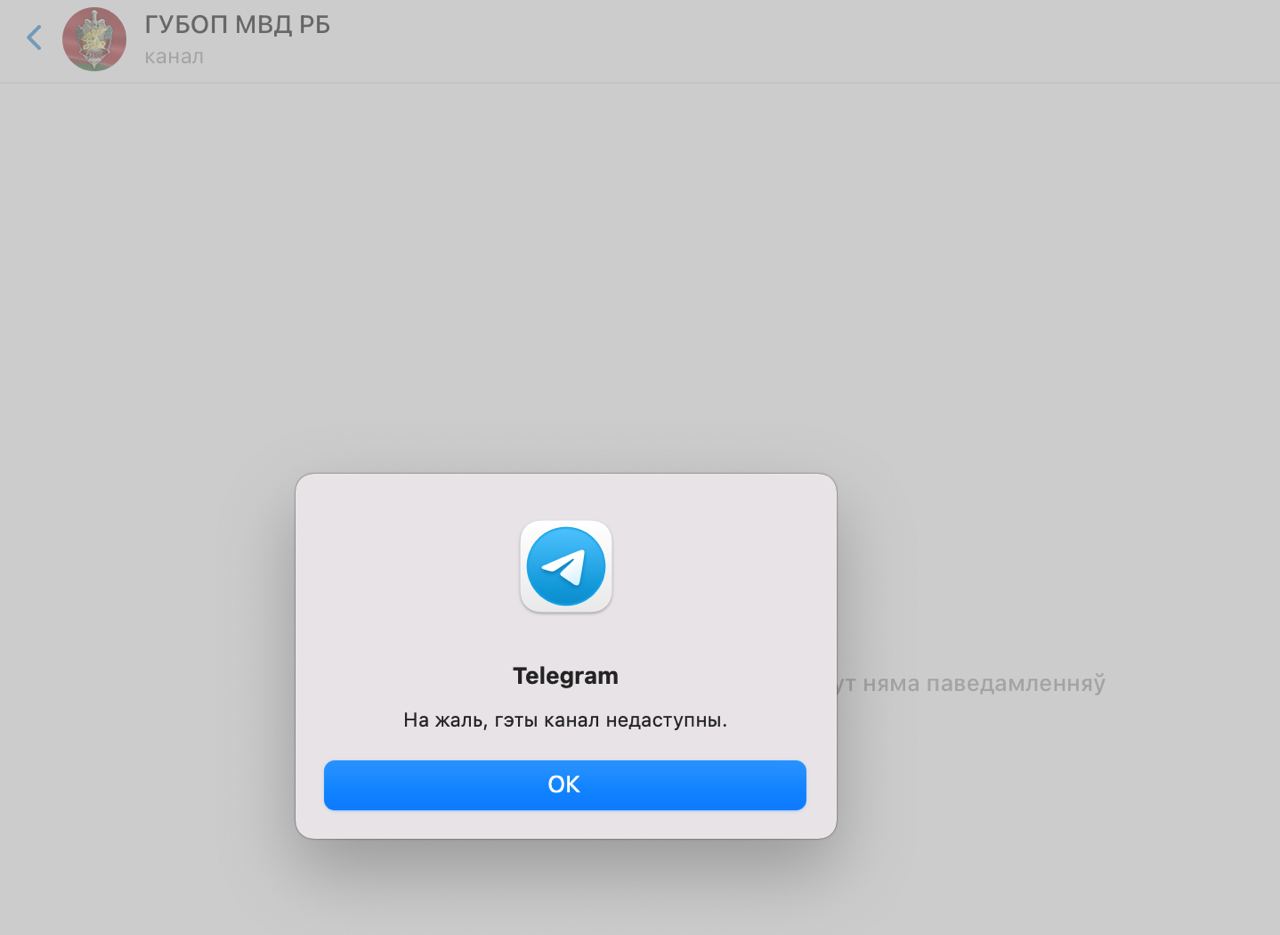1280x935 pixels.
Task: Click 'РБ' in the channel title
Action: [x=315, y=25]
